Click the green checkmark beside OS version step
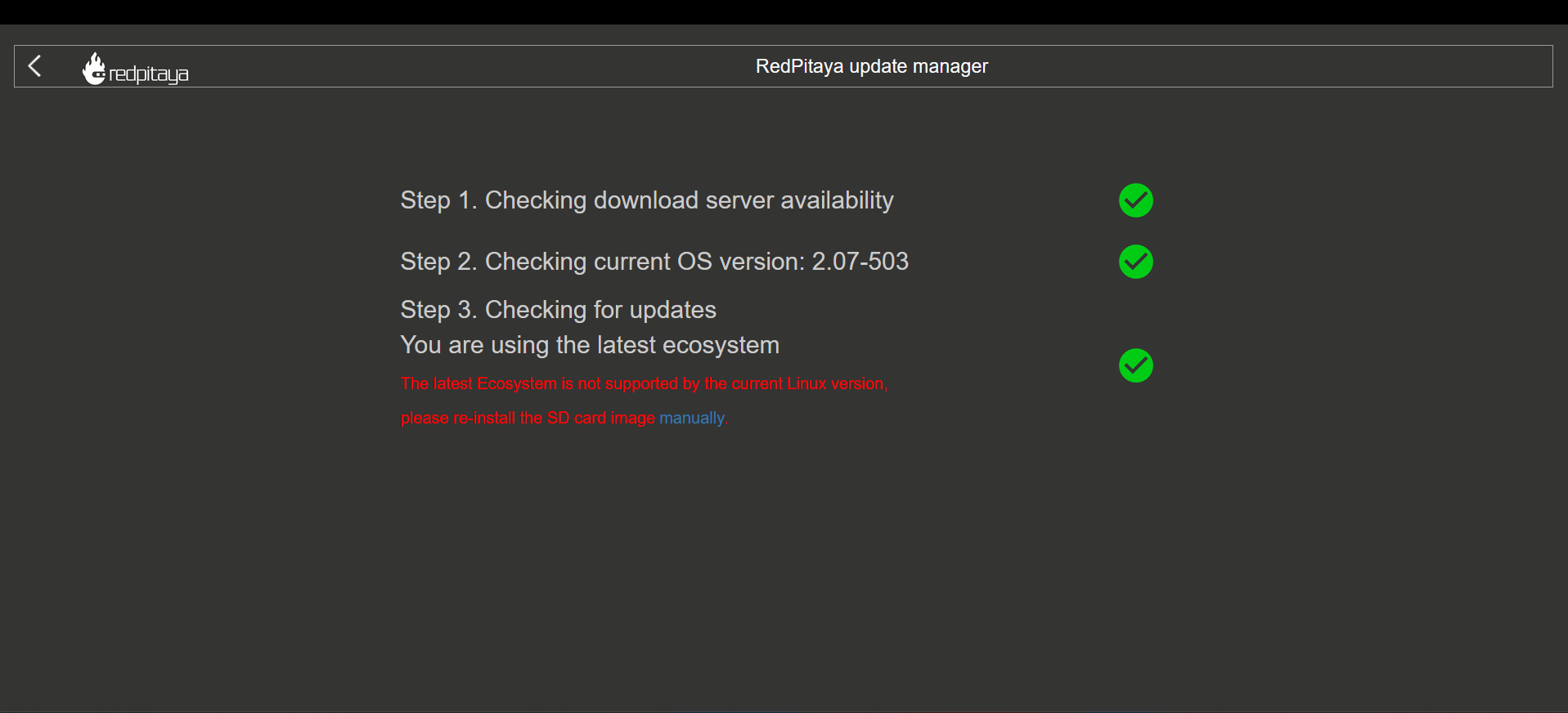1568x713 pixels. pyautogui.click(x=1135, y=262)
